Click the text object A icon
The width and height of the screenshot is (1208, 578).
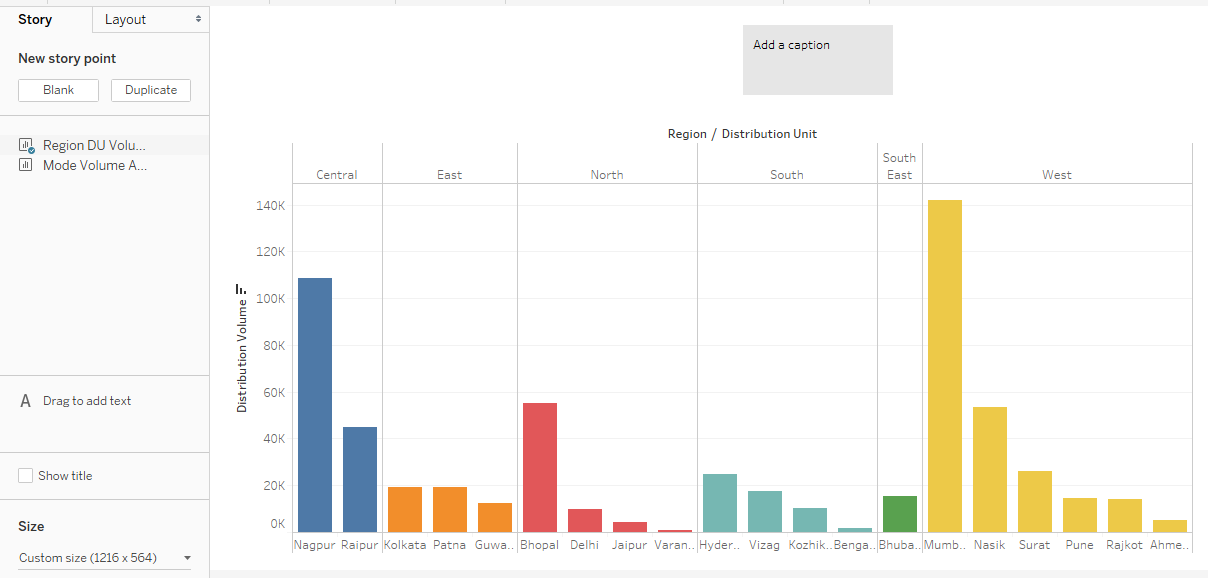[26, 401]
